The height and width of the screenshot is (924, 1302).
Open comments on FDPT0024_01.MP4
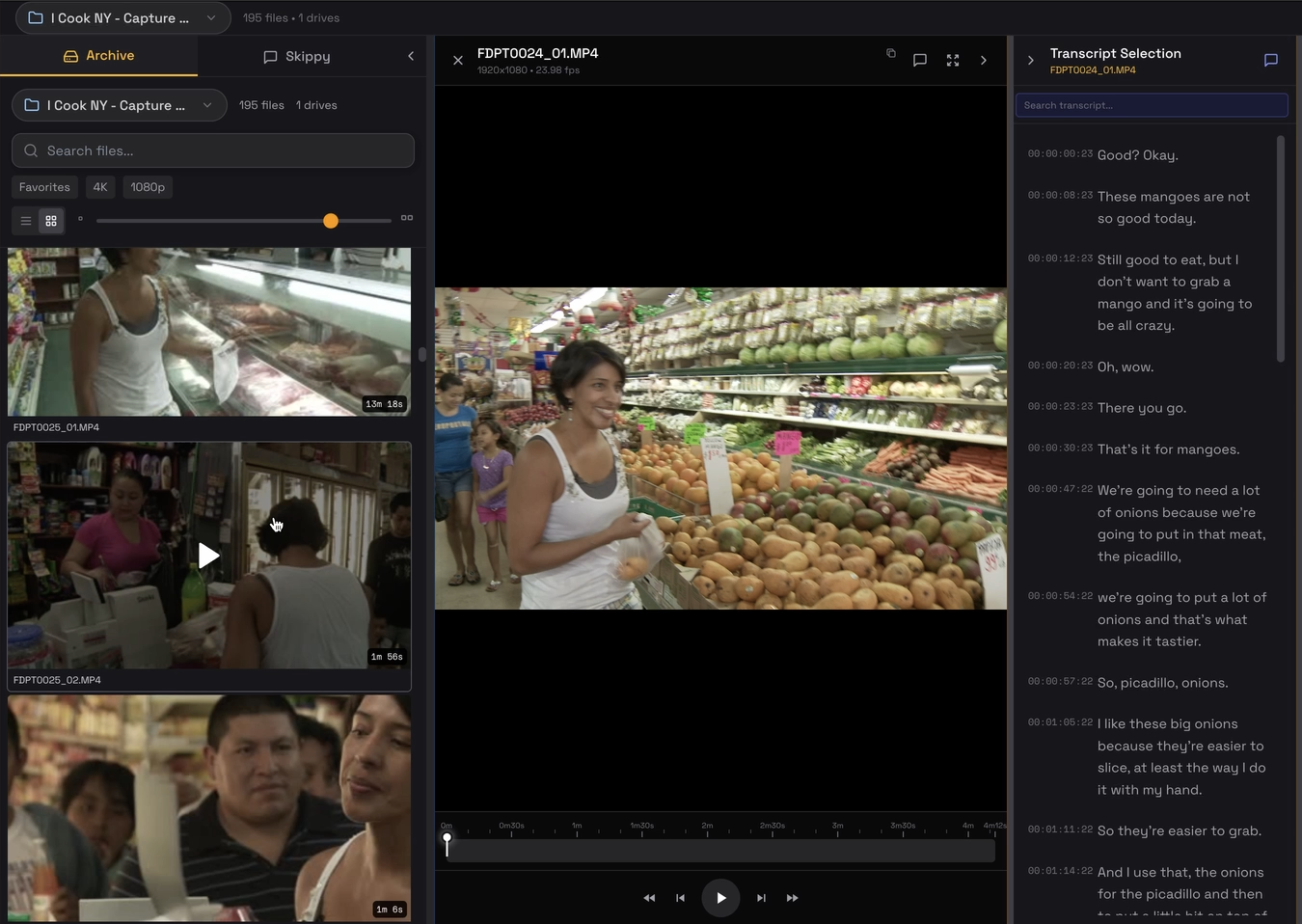pos(919,60)
